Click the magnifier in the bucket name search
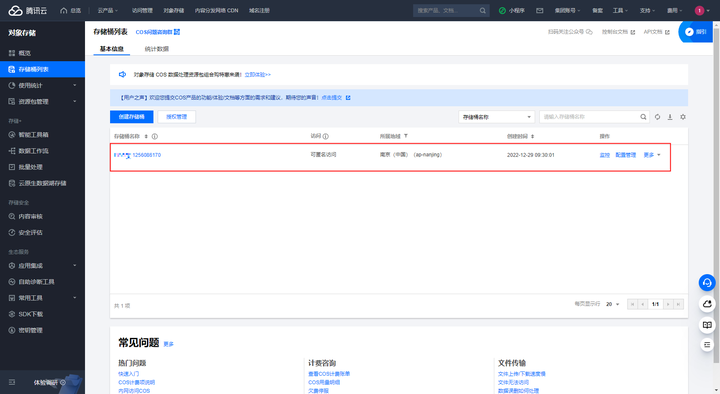 [x=643, y=117]
